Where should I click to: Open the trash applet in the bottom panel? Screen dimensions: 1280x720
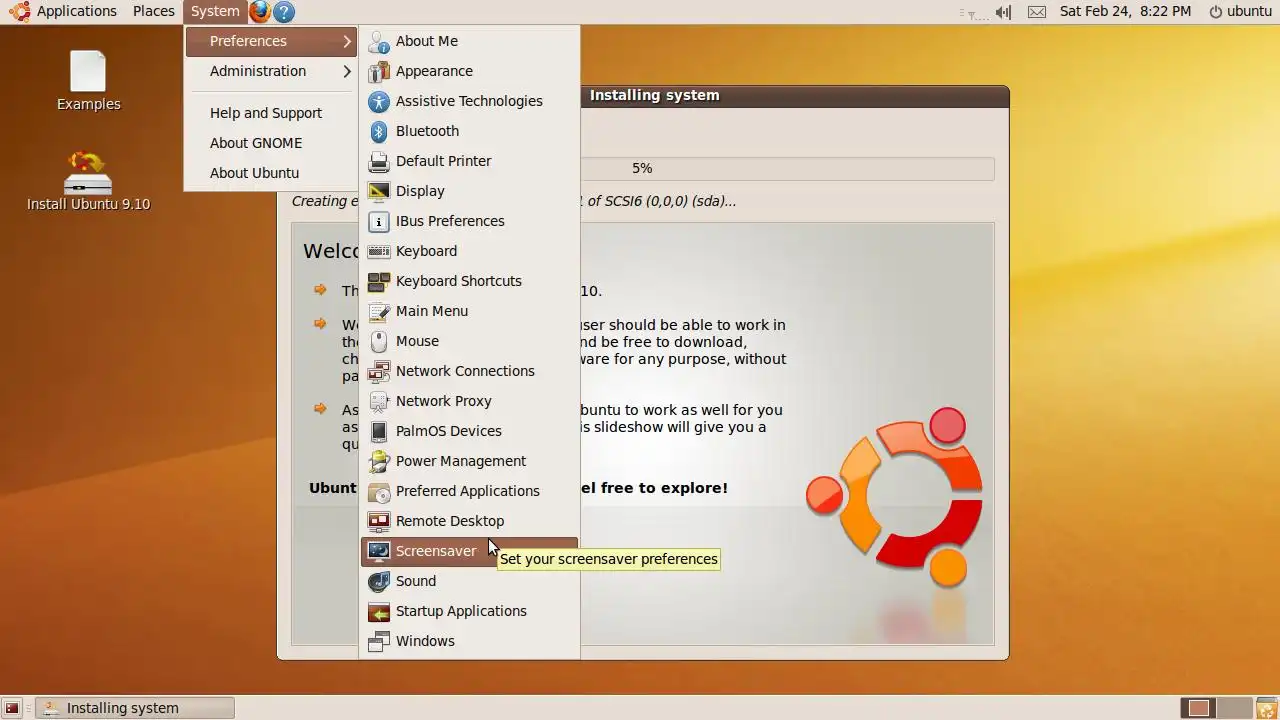click(x=1266, y=708)
